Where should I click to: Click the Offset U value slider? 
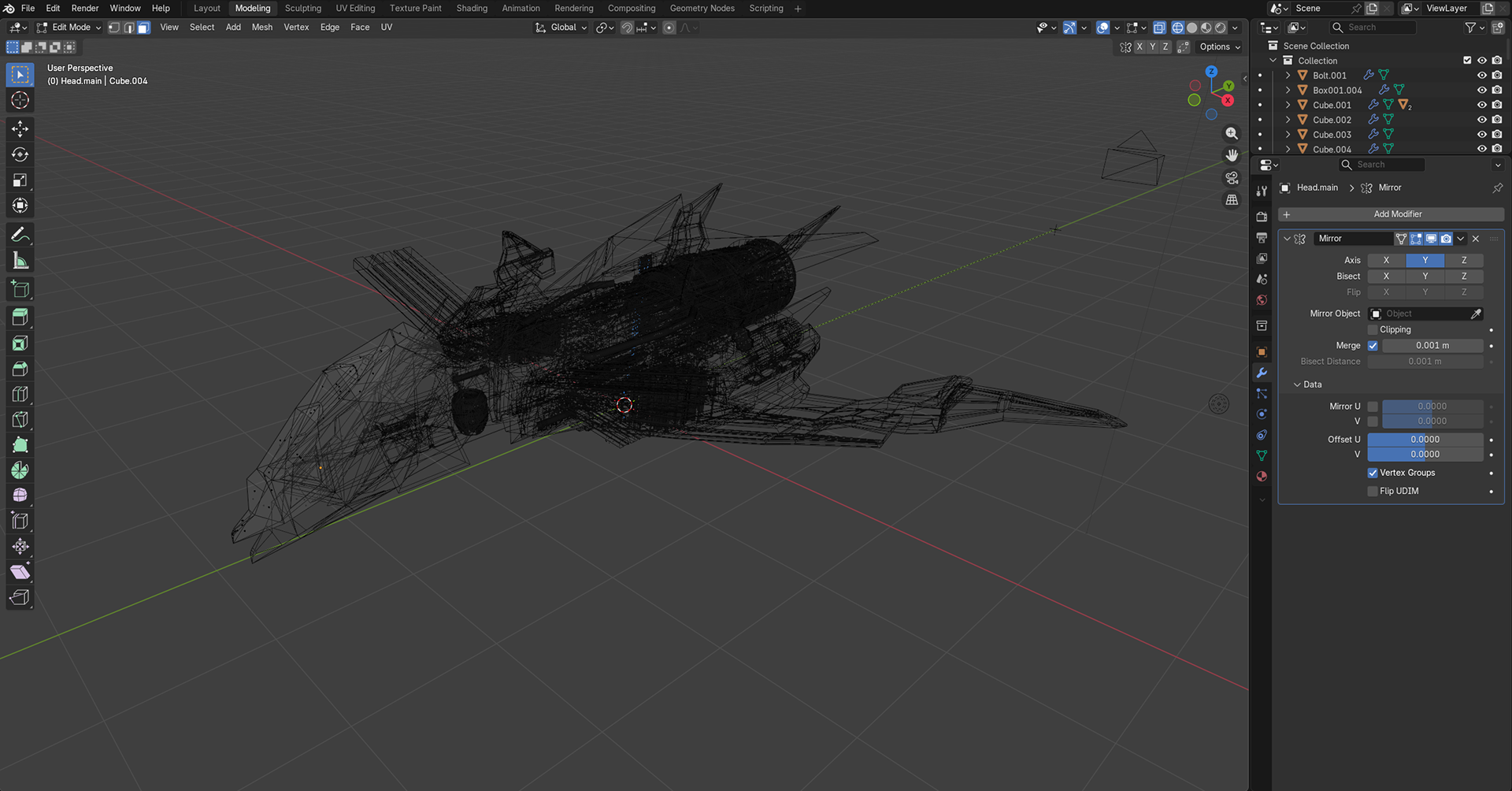coord(1425,440)
